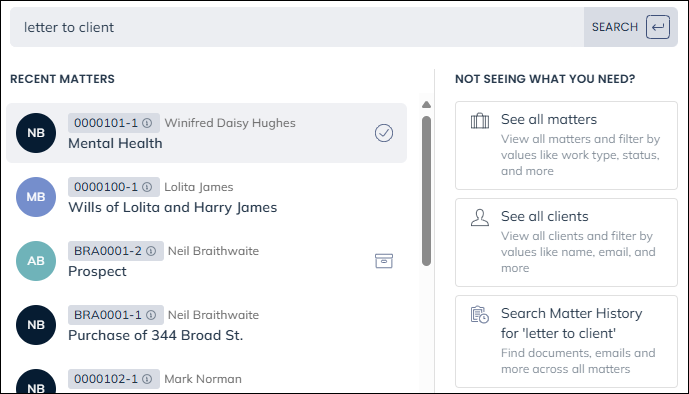Image resolution: width=689 pixels, height=394 pixels.
Task: Click the info icon next to 0000100-1
Action: tap(147, 187)
